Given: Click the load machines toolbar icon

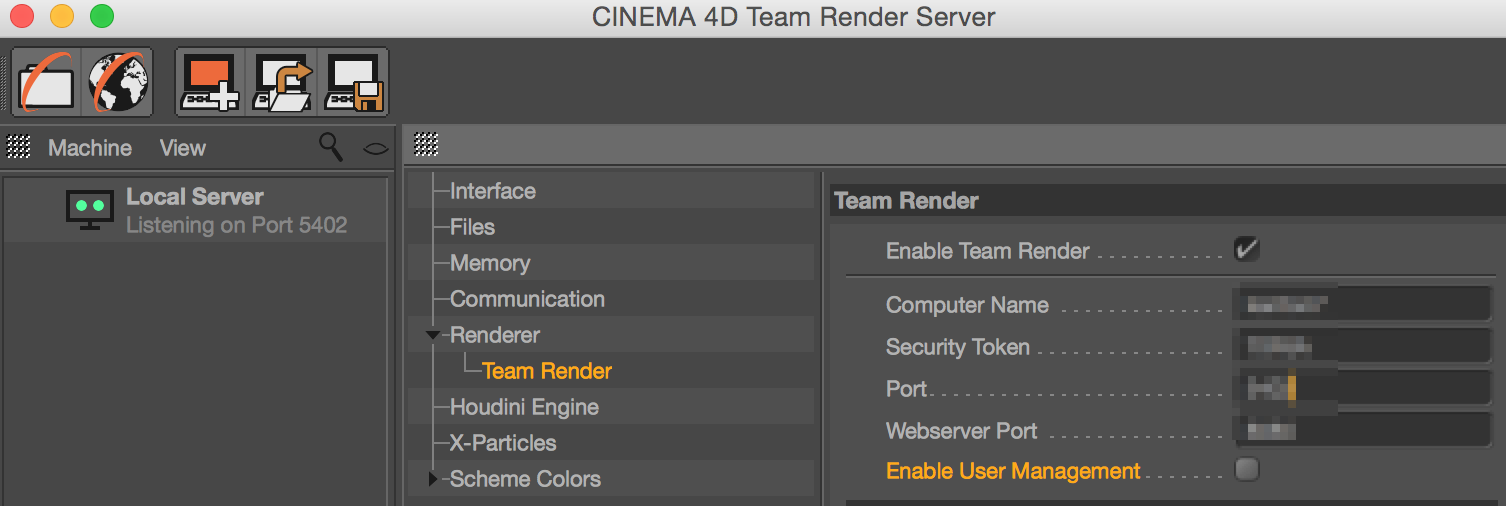Looking at the screenshot, I should [x=281, y=82].
